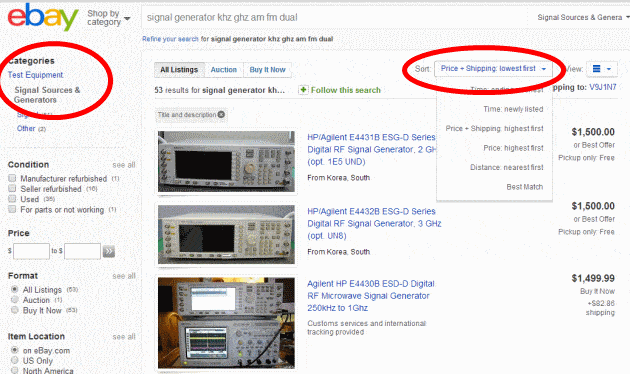Select Buy It Now format radio button
Image resolution: width=630 pixels, height=374 pixels.
(15, 310)
